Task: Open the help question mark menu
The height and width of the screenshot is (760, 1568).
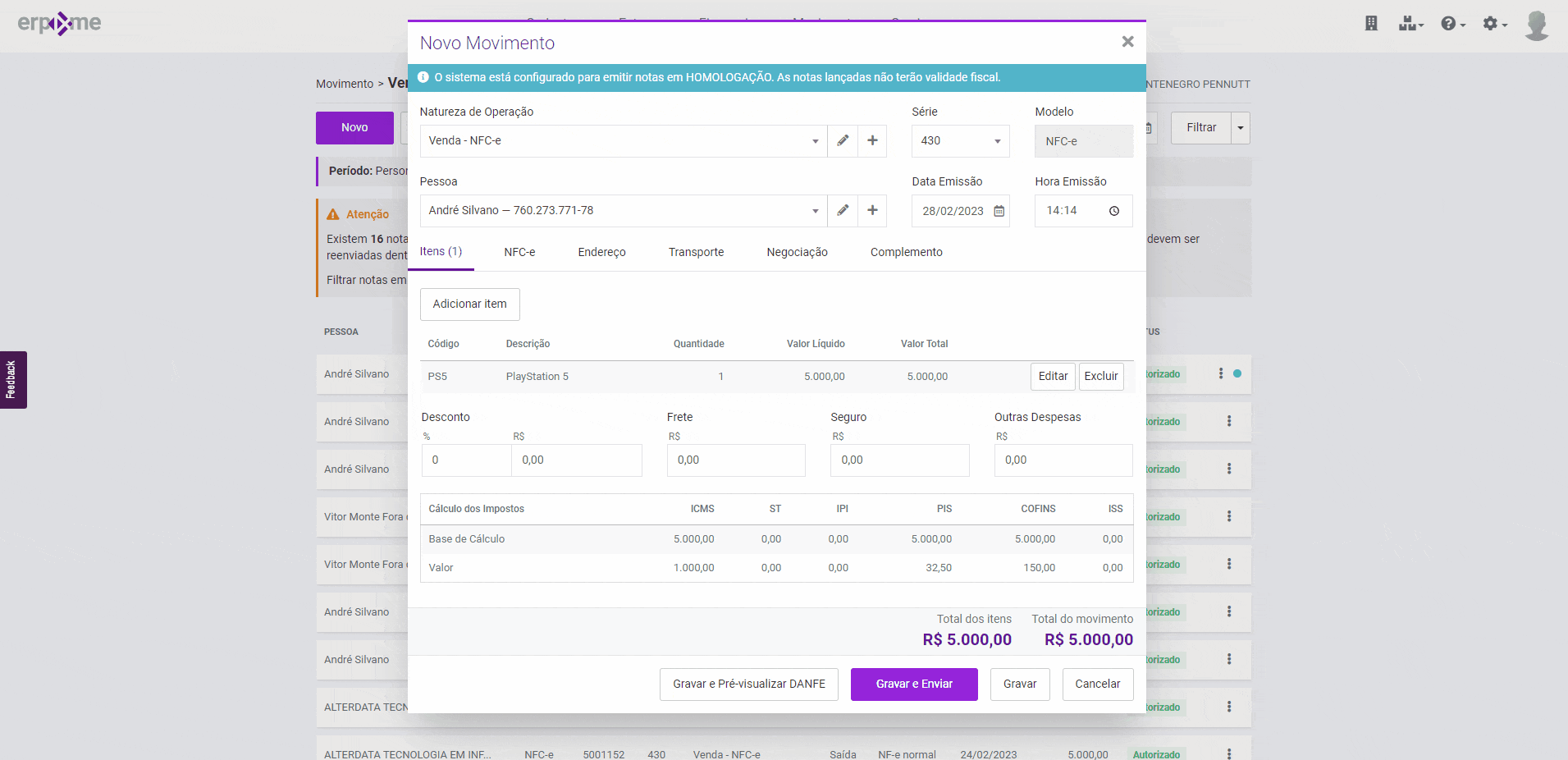Action: click(1452, 24)
